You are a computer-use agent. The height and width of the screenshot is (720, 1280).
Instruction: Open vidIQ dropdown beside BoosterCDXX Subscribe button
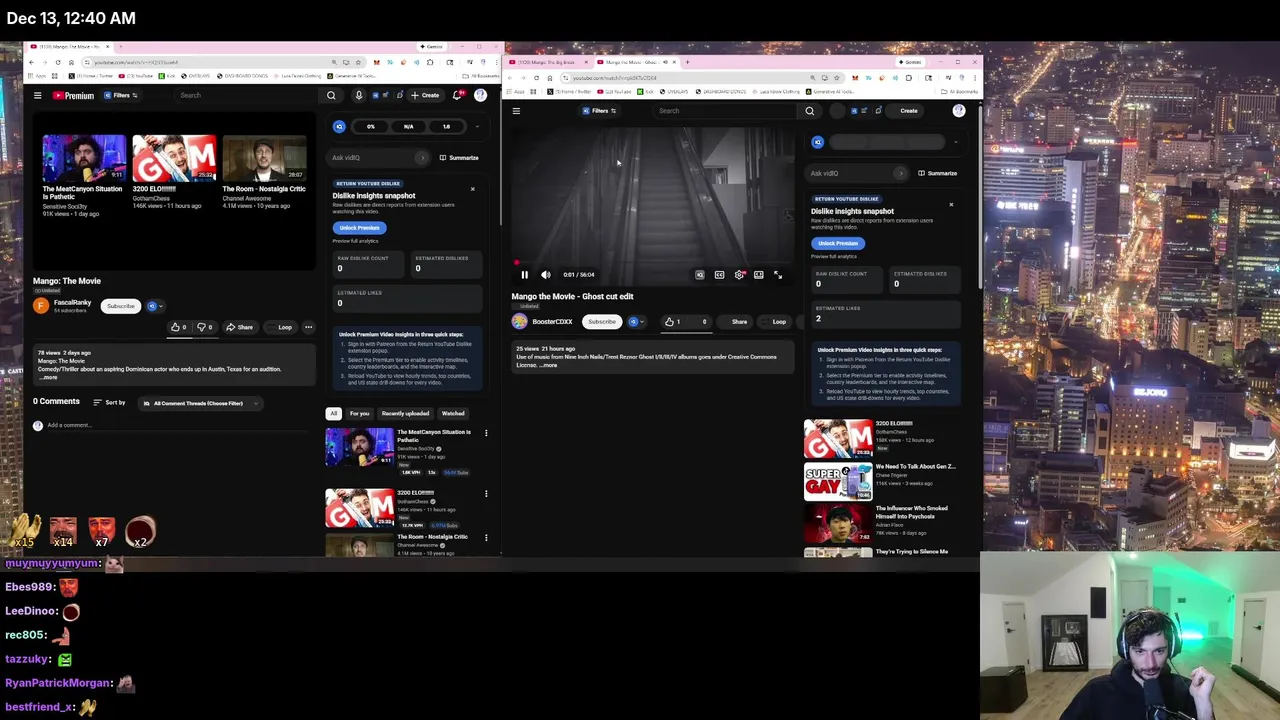coord(636,322)
